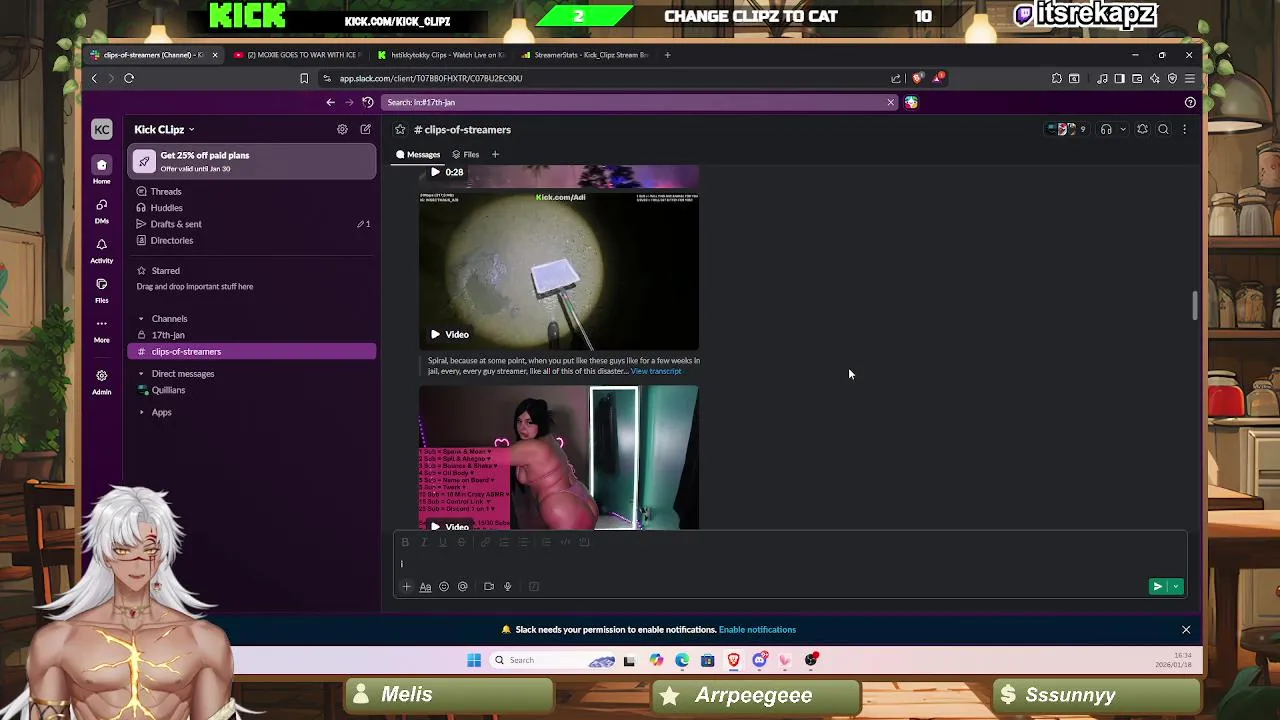Toggle strikethrough formatting in composer

461,542
